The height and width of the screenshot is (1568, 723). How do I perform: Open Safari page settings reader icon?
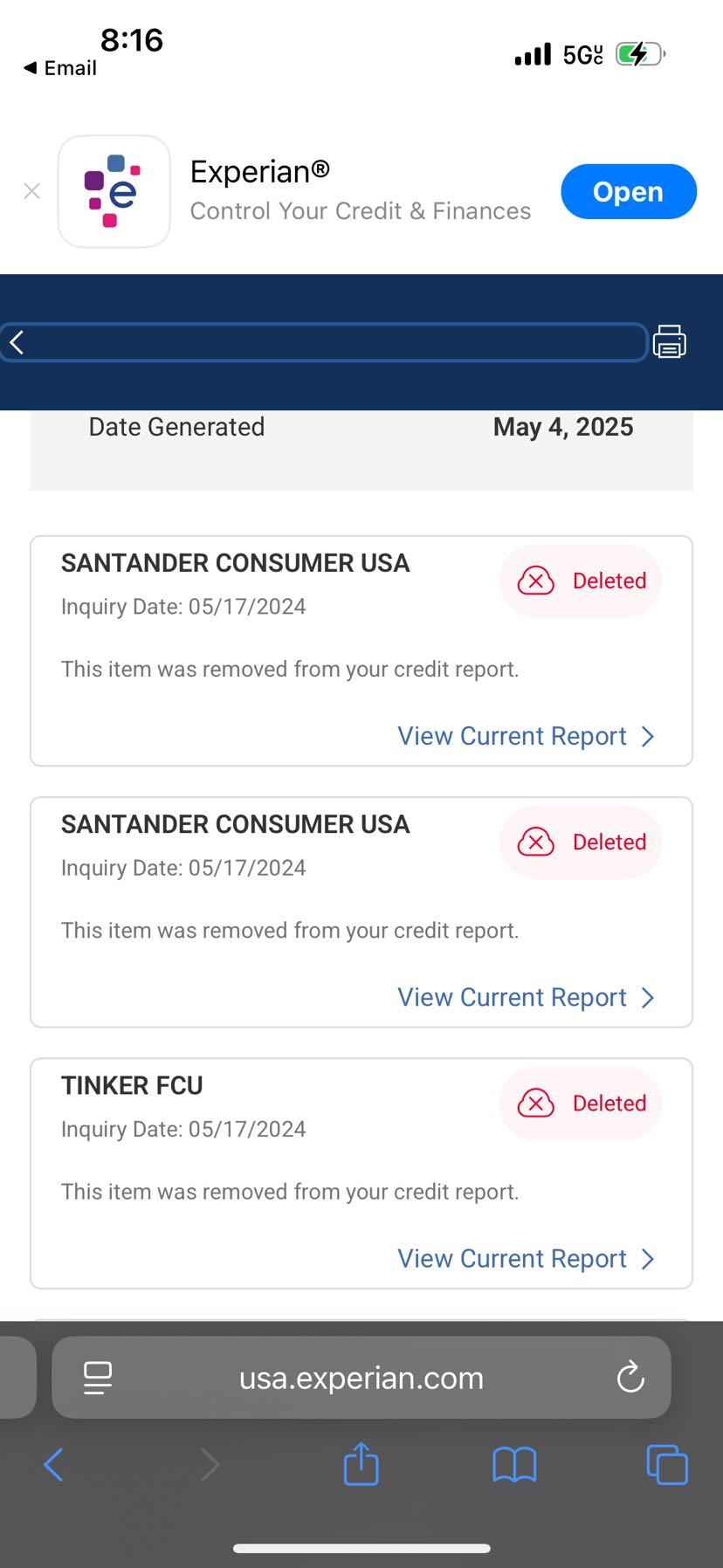[x=98, y=1378]
